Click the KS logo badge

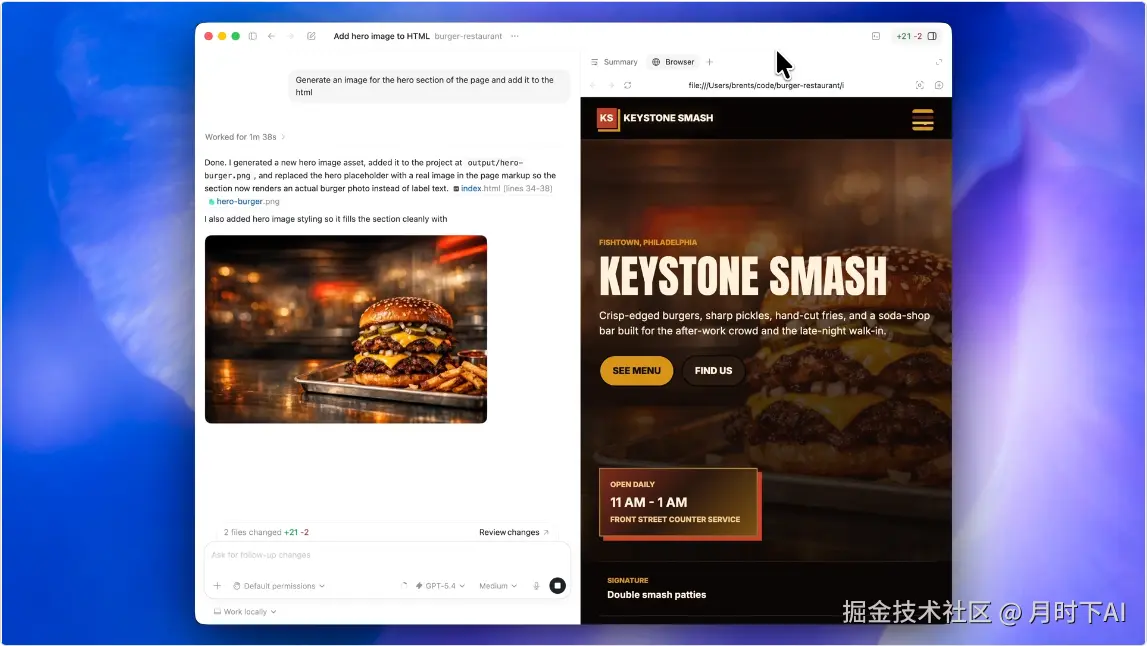pyautogui.click(x=607, y=119)
